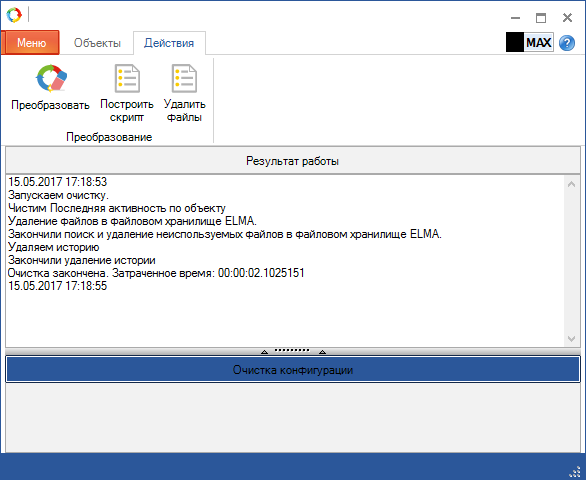Click the log scrollbar up arrow
The height and width of the screenshot is (480, 586).
[571, 184]
